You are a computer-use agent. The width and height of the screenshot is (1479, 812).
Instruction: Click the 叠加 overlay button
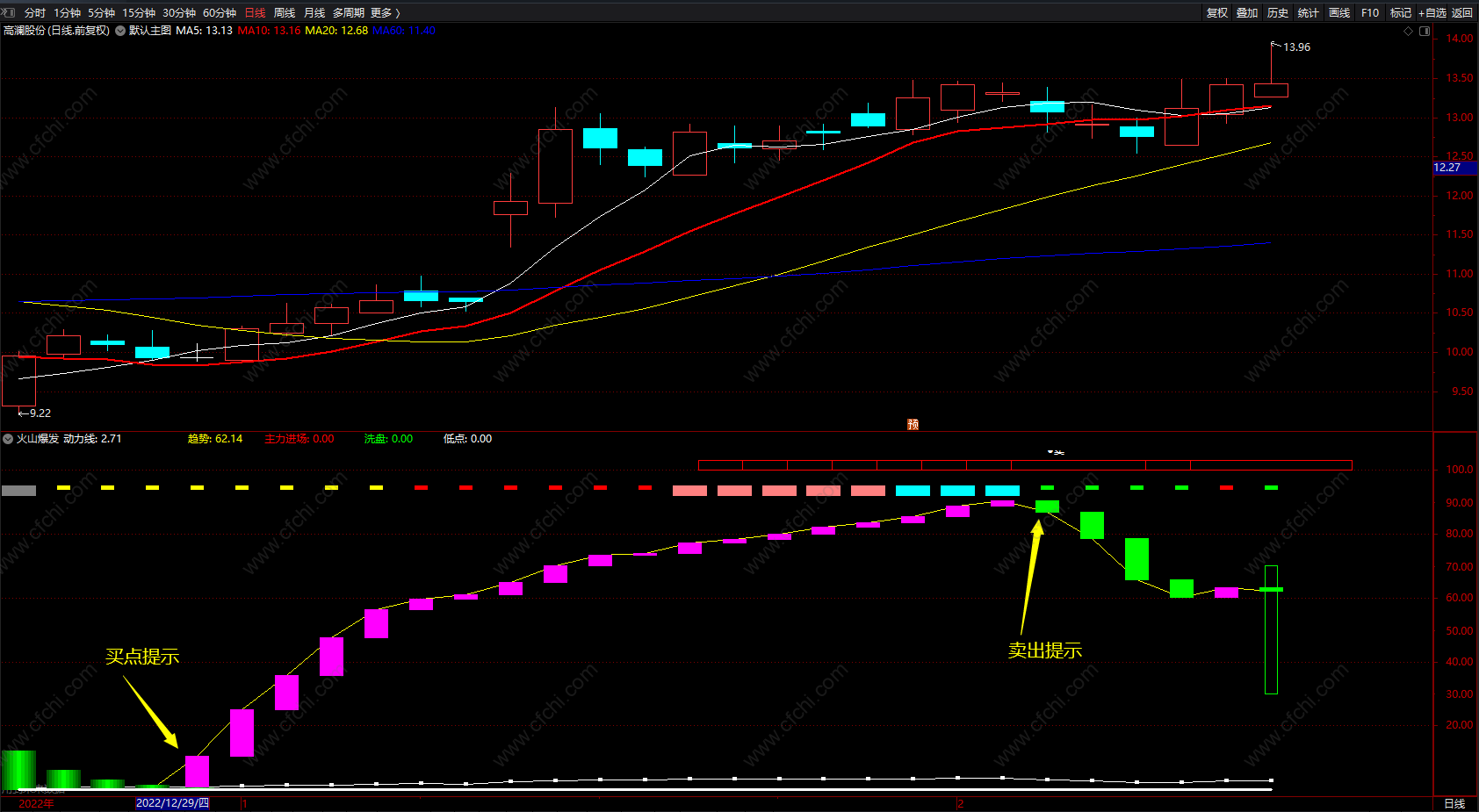1247,13
